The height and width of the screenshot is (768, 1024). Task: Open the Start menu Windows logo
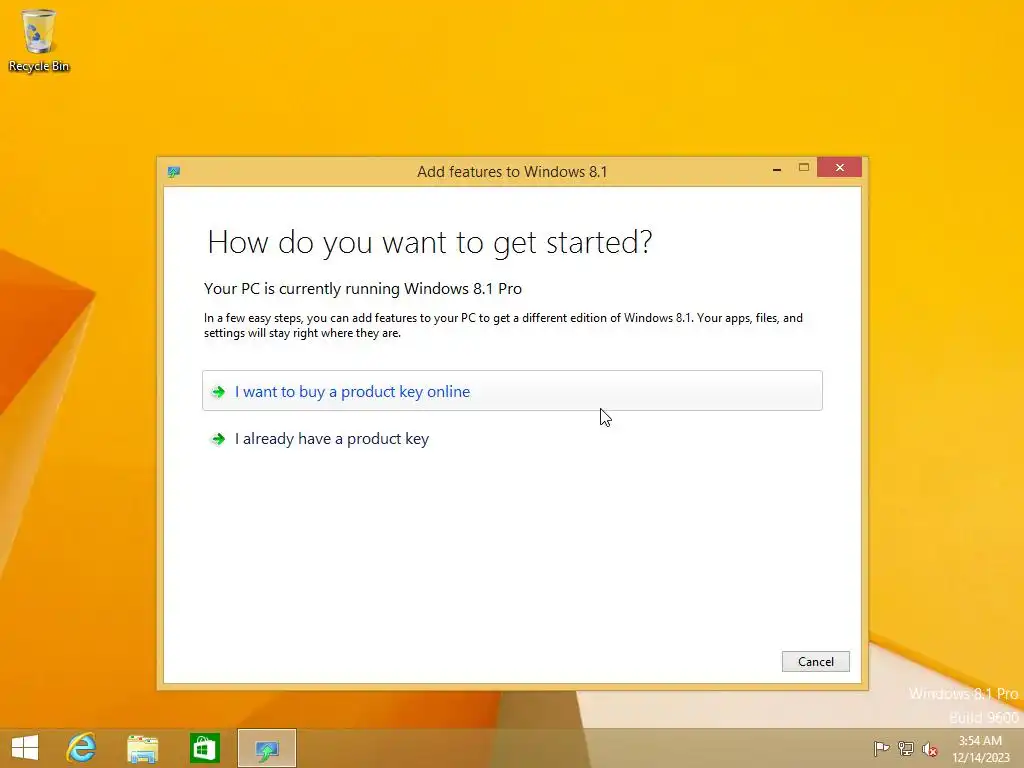(x=25, y=748)
